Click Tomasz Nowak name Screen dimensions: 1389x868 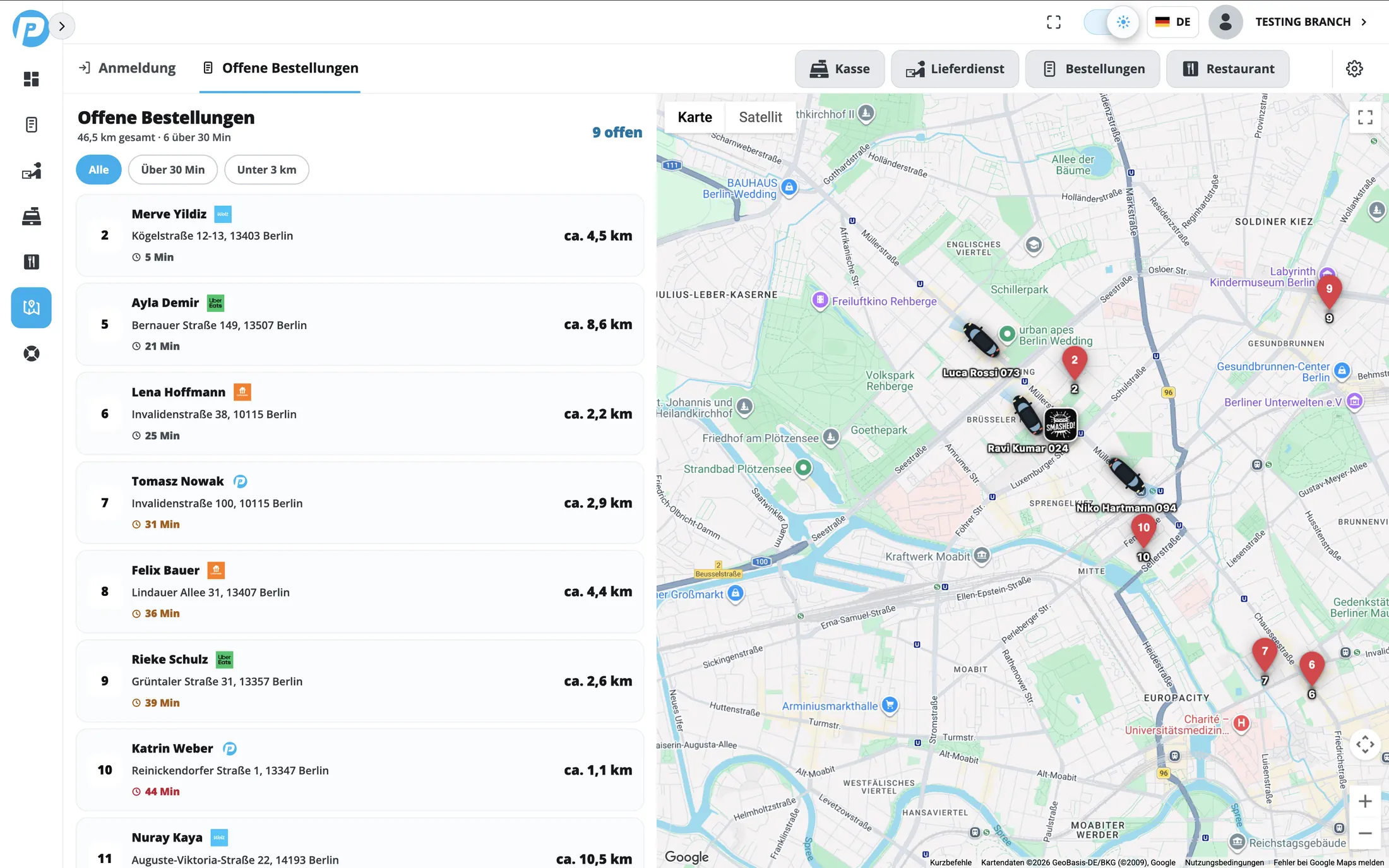click(177, 482)
